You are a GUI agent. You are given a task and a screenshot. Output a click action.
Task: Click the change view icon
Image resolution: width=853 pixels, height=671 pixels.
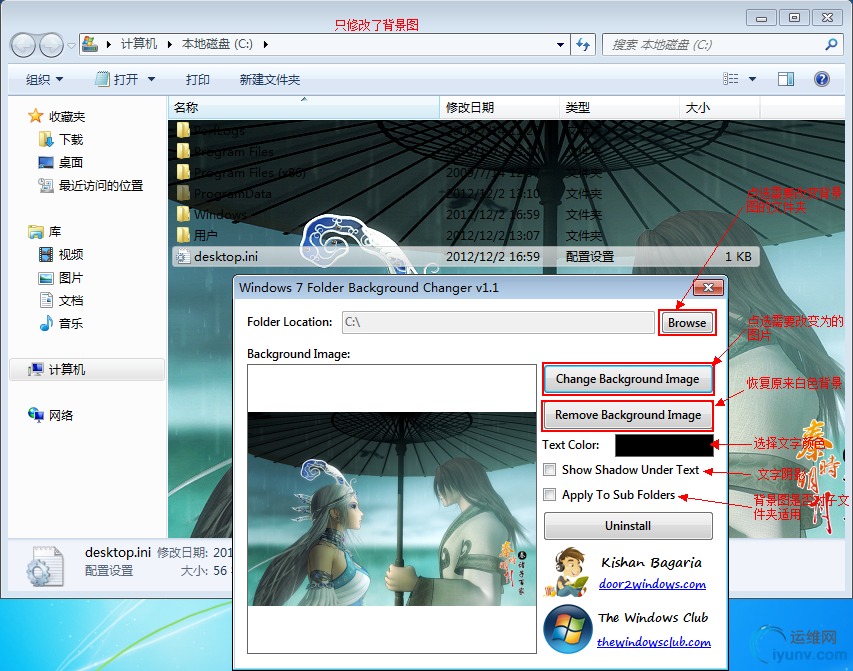(731, 79)
